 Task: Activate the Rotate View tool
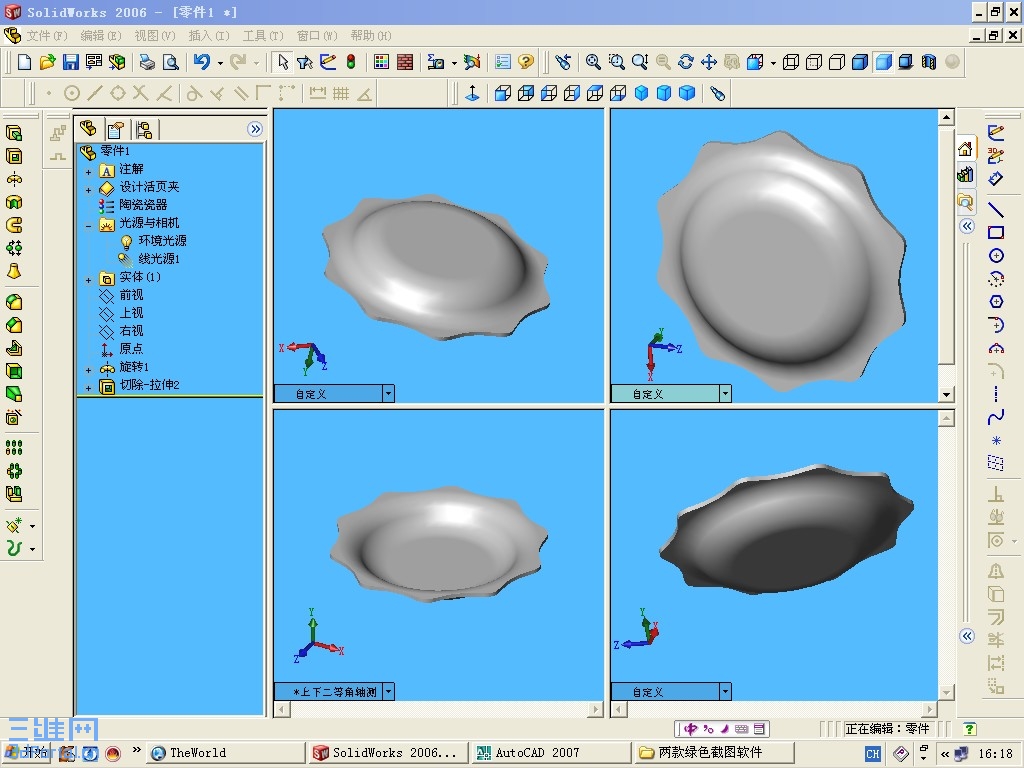(x=686, y=62)
